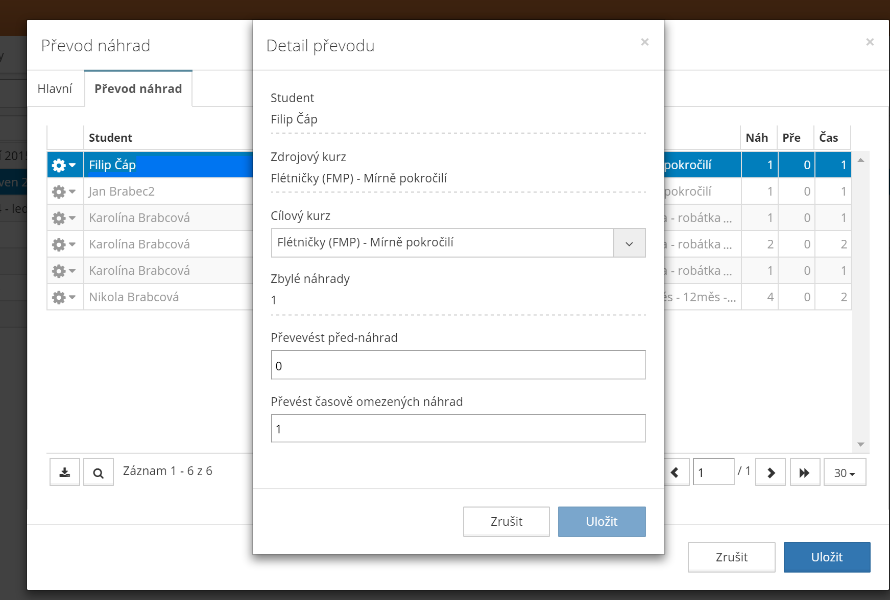This screenshot has height=600, width=890.
Task: Switch to the Hlavní tab
Action: click(55, 89)
